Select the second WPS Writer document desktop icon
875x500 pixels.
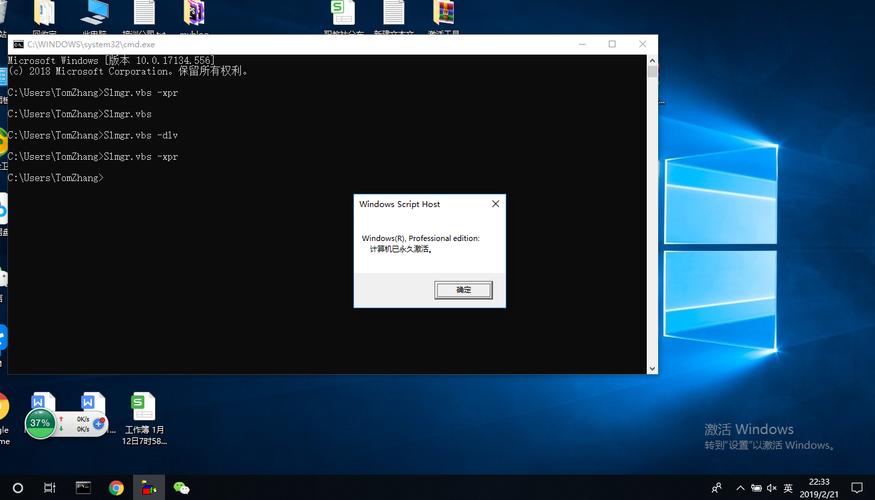coord(93,402)
